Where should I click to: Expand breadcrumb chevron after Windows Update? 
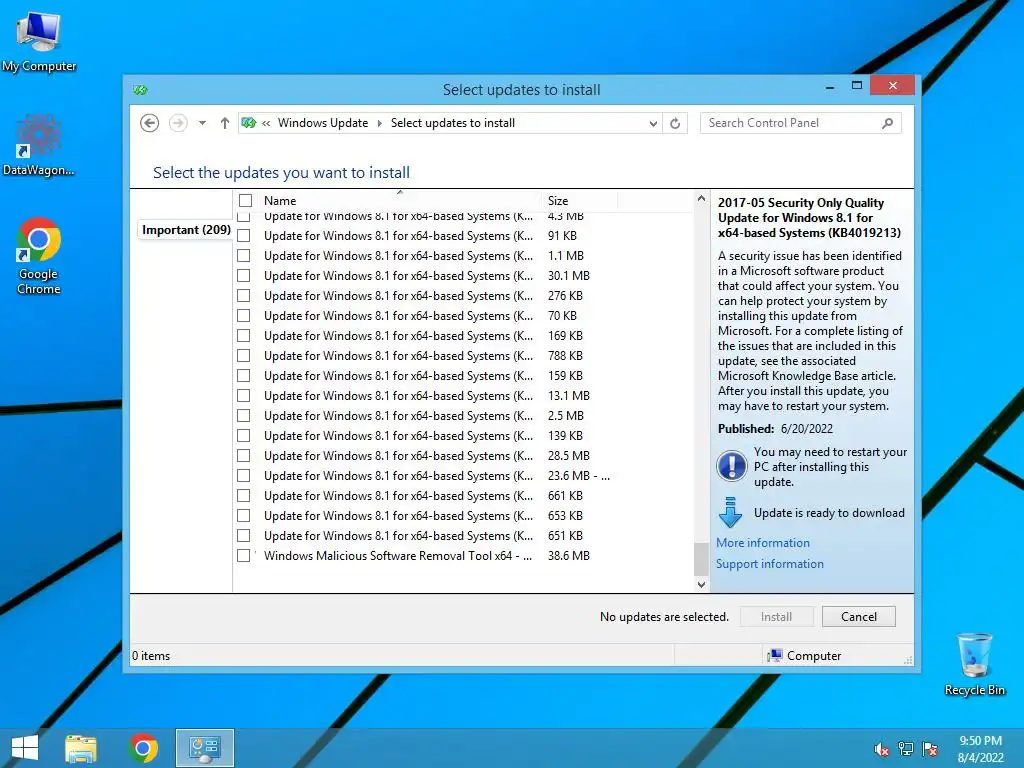379,123
